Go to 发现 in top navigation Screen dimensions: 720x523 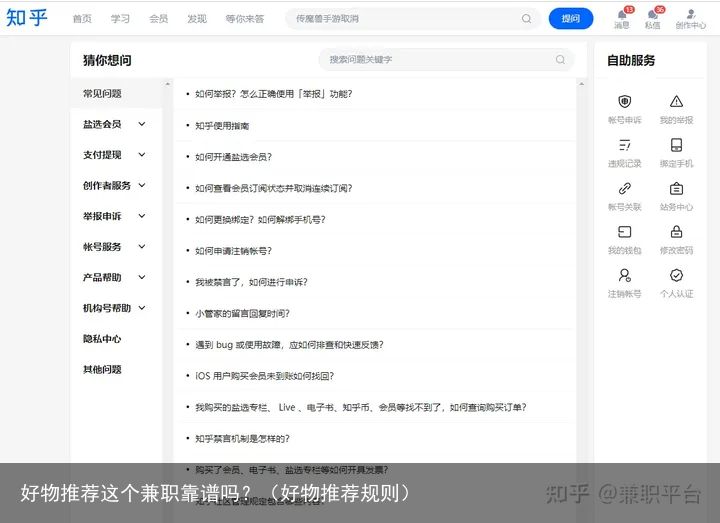tap(197, 19)
